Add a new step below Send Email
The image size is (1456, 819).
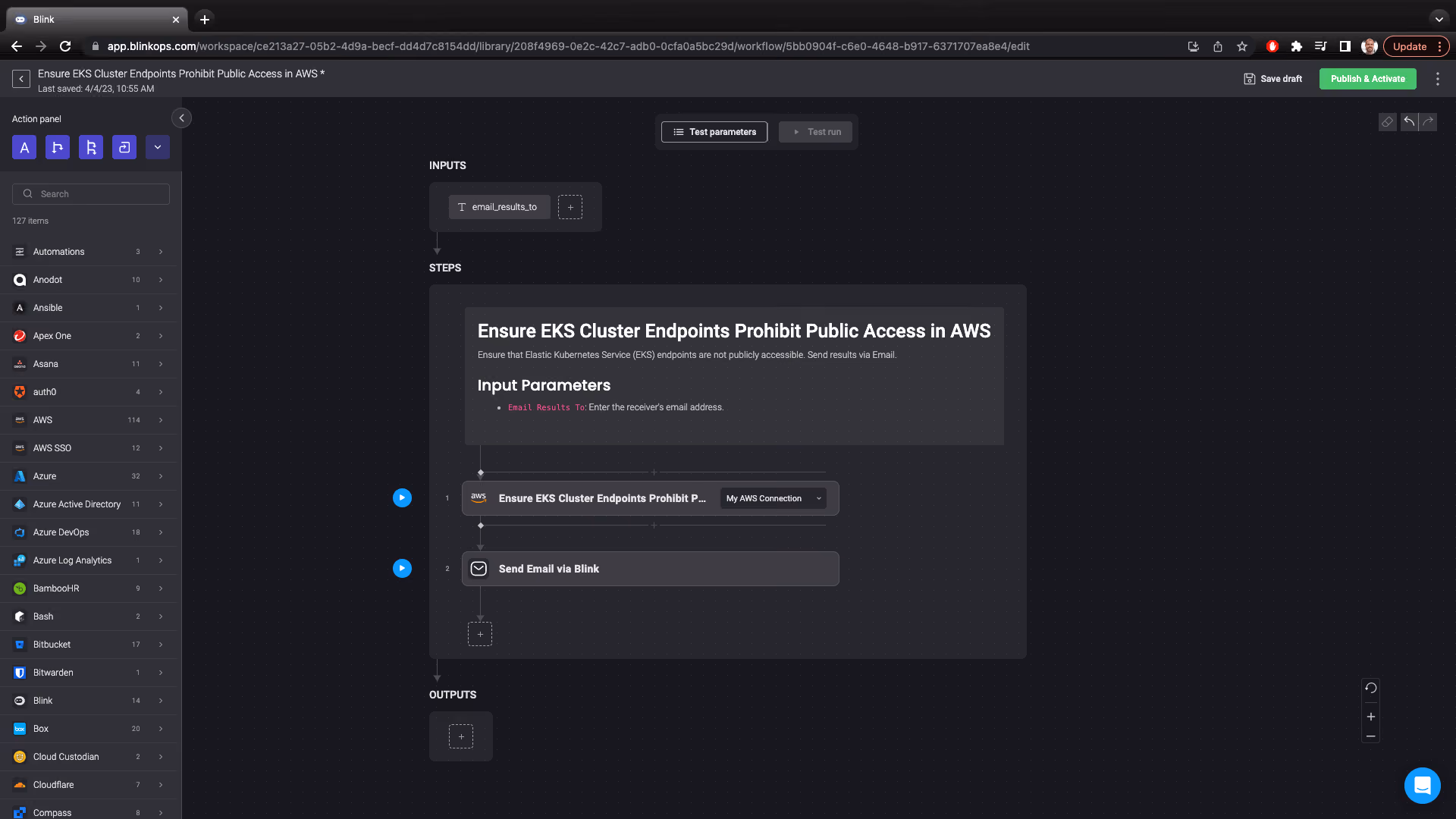[x=480, y=634]
